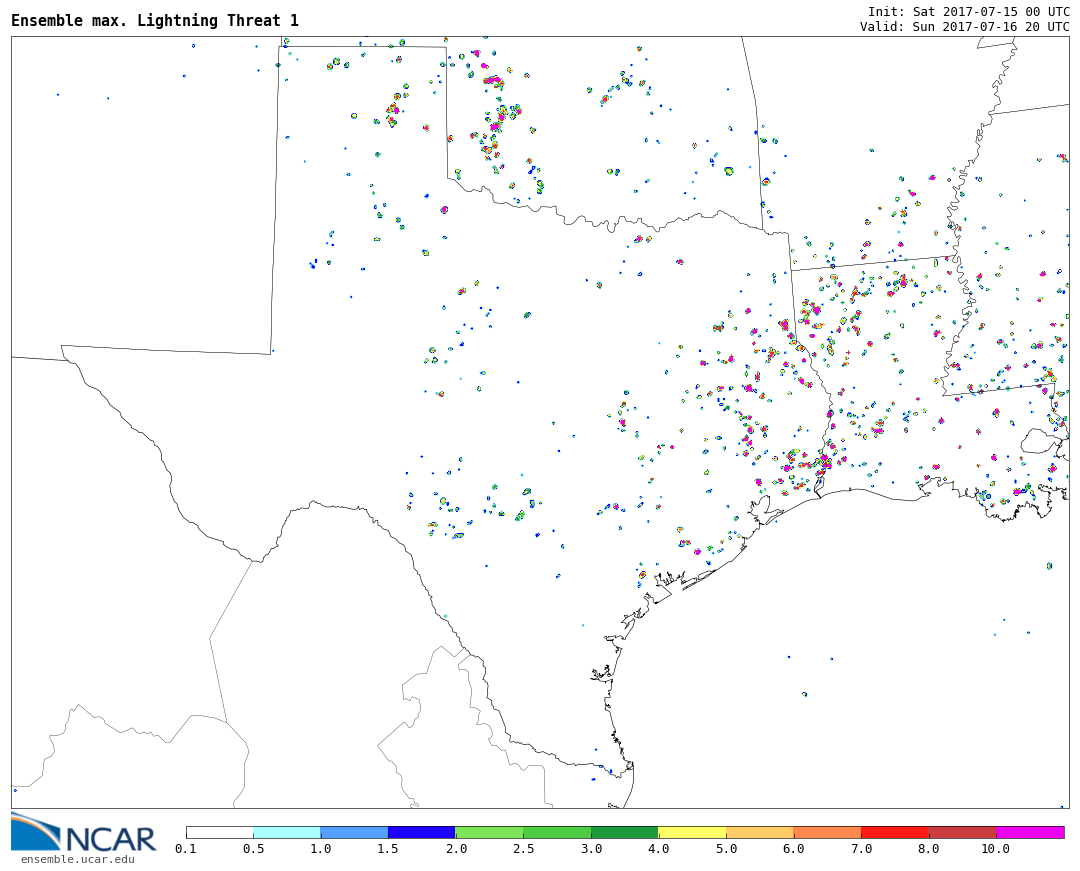This screenshot has height=871, width=1080.
Task: Click the 0.1 colorbar label
Action: pos(186,849)
